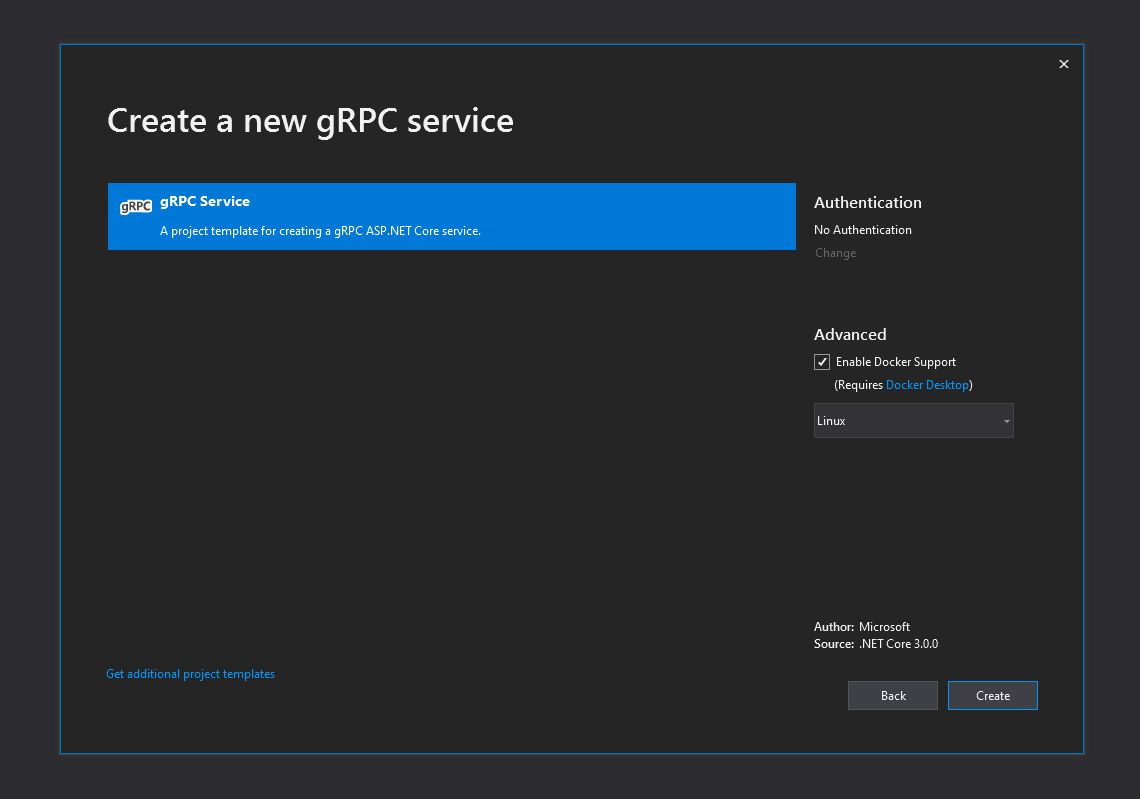Click the No Authentication status text

tap(862, 230)
